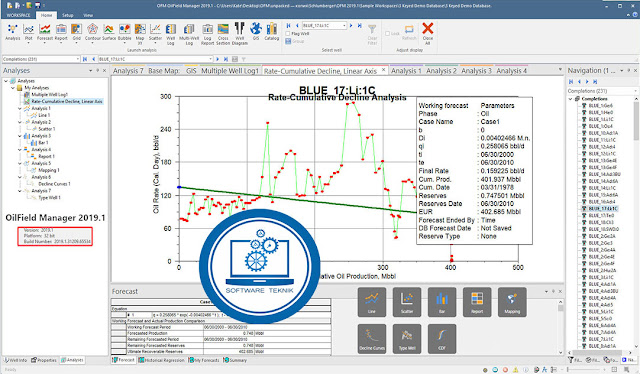This screenshot has width=640, height=374.
Task: Select BLUE_14:Li:1C in Navigation list
Action: 602,188
